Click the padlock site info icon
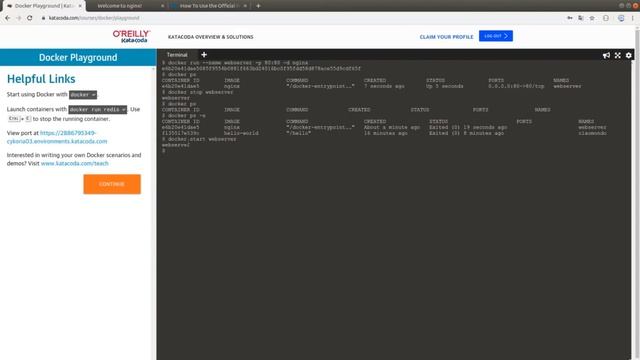Screen dimensions: 640x360 43,18
